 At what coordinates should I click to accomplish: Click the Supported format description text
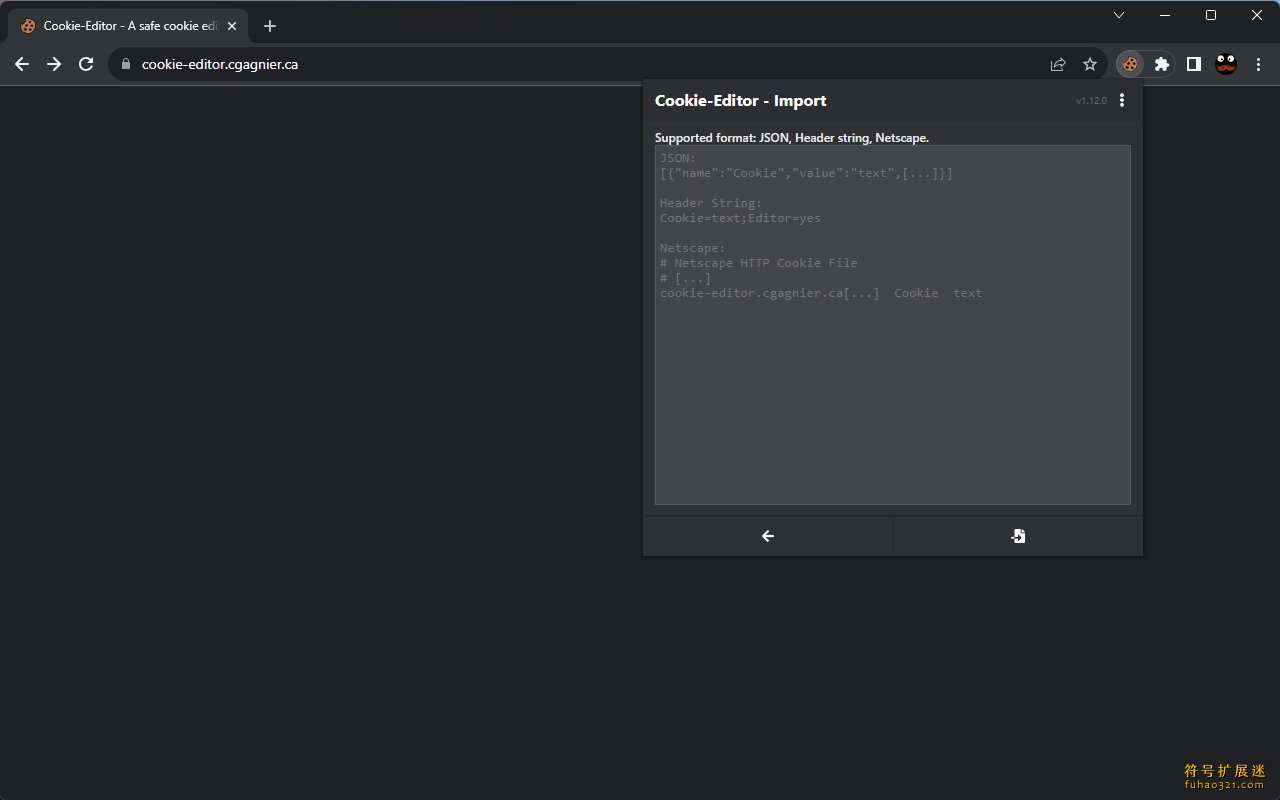point(792,138)
